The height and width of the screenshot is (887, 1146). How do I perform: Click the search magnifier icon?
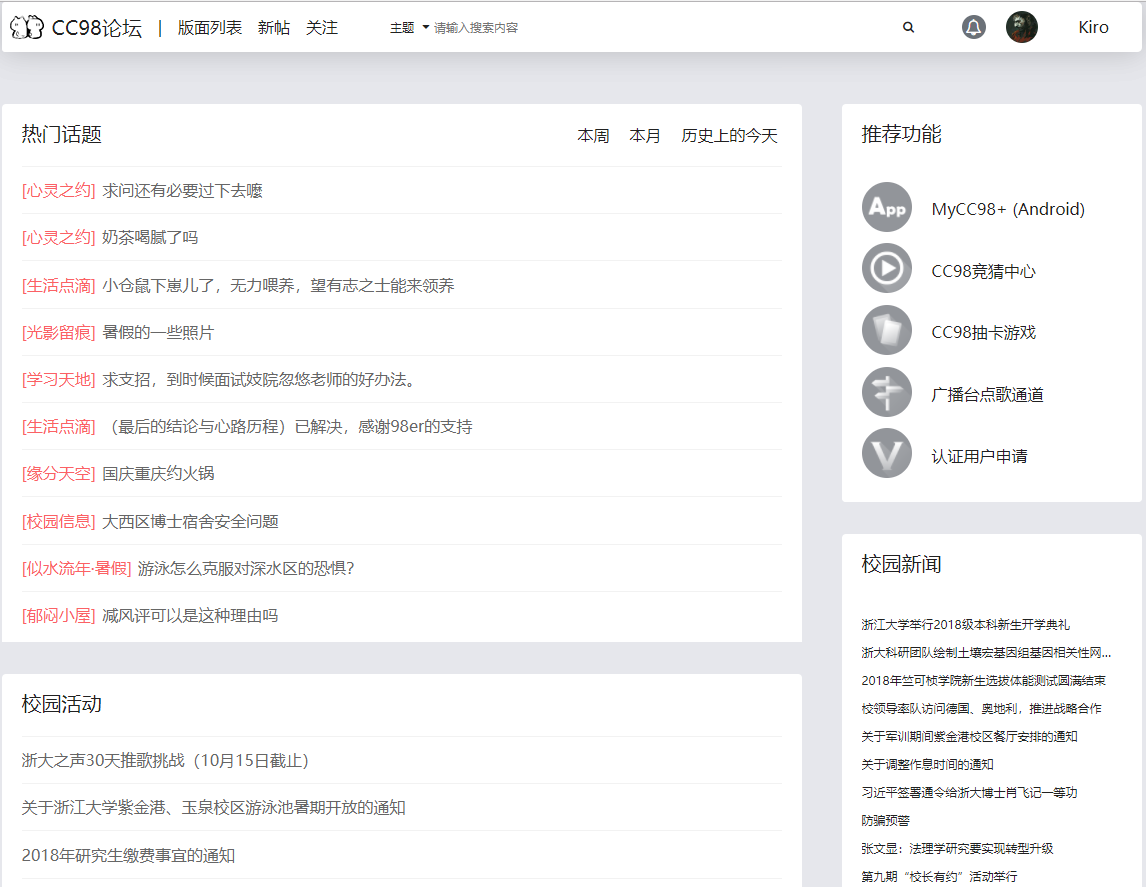point(908,28)
